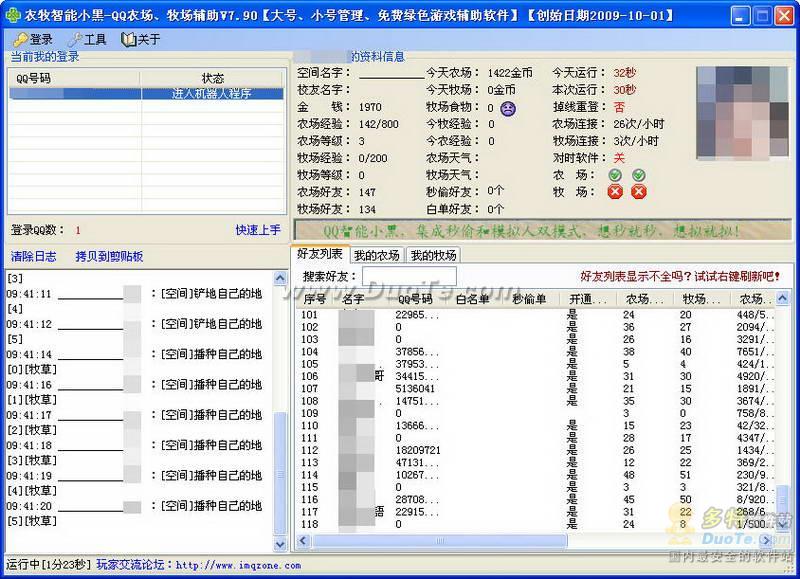This screenshot has width=800, height=579.
Task: Select the 好友列表 tab
Action: click(320, 254)
